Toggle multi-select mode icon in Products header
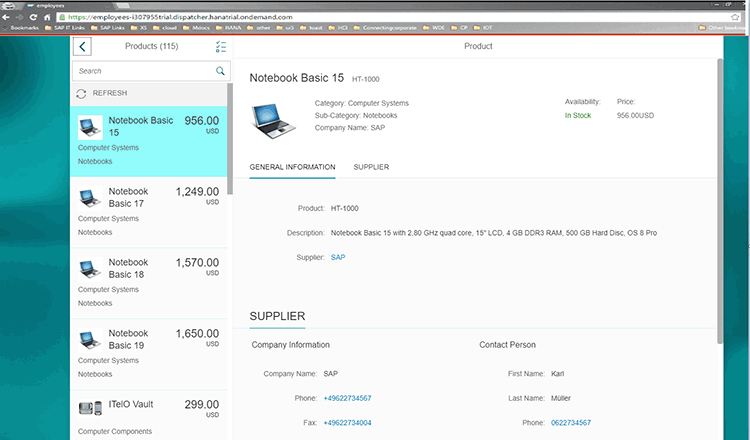Image resolution: width=750 pixels, height=440 pixels. [x=221, y=46]
